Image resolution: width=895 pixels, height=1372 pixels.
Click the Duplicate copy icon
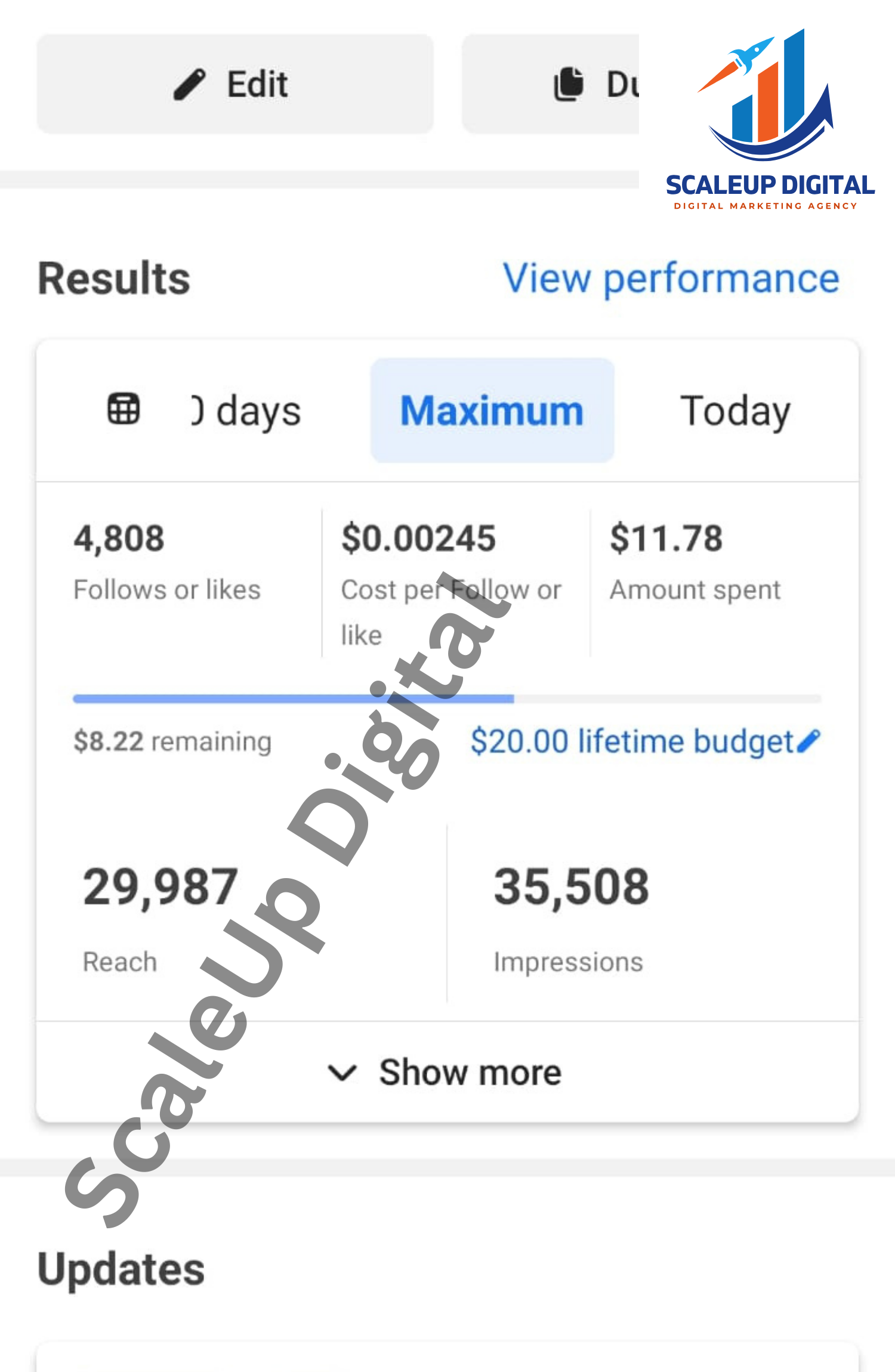pyautogui.click(x=568, y=84)
